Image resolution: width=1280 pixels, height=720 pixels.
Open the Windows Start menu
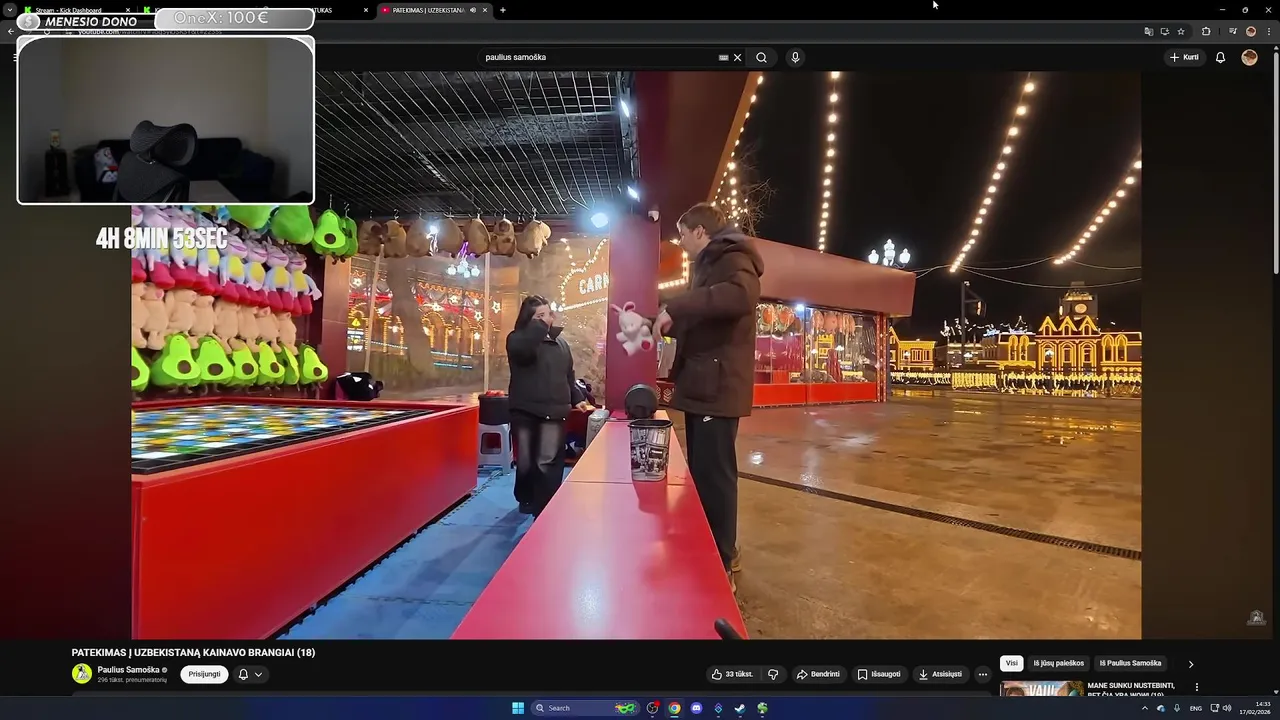point(518,708)
